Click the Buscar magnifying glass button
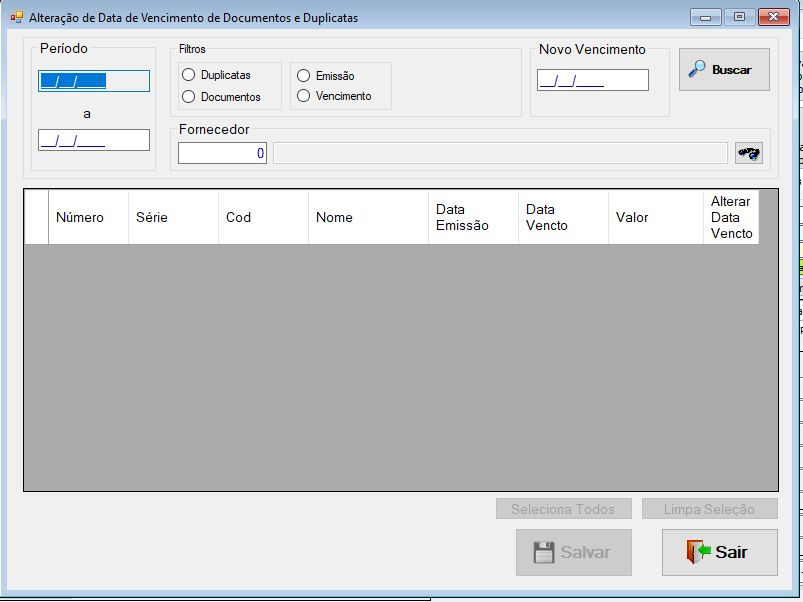The height and width of the screenshot is (602, 803). pyautogui.click(x=724, y=70)
